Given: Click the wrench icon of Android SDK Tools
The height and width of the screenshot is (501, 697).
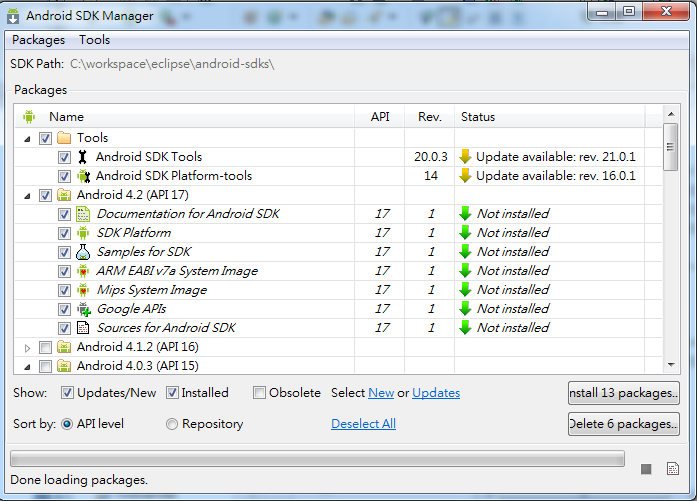Looking at the screenshot, I should pyautogui.click(x=83, y=157).
